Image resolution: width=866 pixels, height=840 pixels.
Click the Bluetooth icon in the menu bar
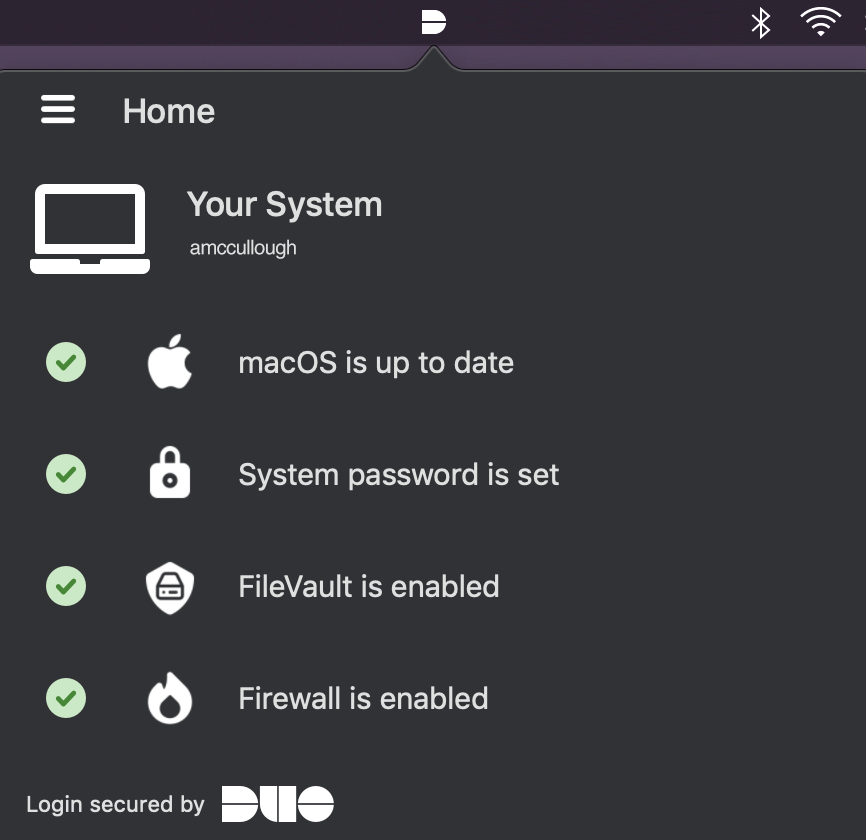[x=760, y=21]
